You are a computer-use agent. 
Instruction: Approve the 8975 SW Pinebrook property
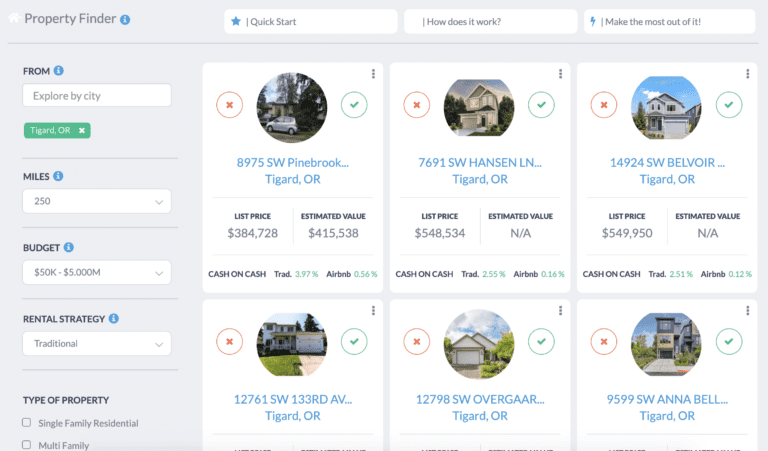tap(354, 104)
